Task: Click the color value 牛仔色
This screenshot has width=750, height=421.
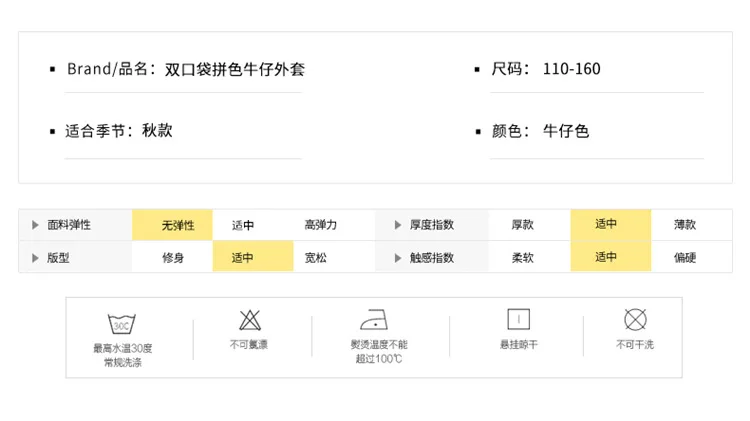Action: pos(566,131)
